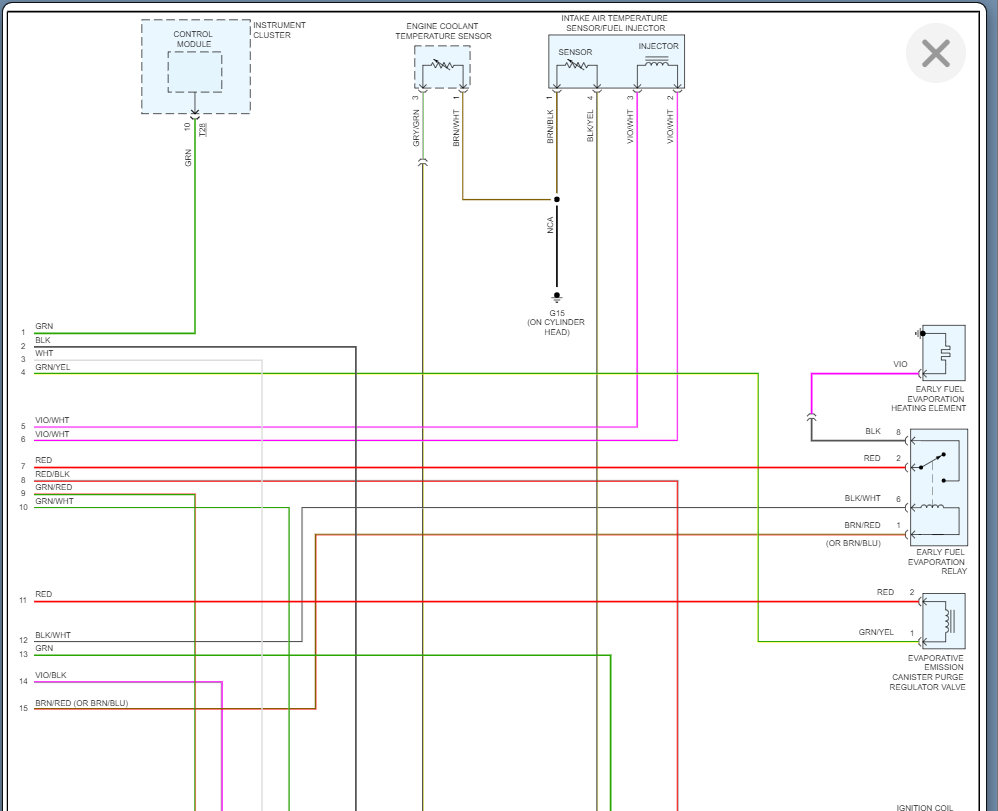
Task: Click the 'VIO' label near heating element
Action: click(x=900, y=364)
